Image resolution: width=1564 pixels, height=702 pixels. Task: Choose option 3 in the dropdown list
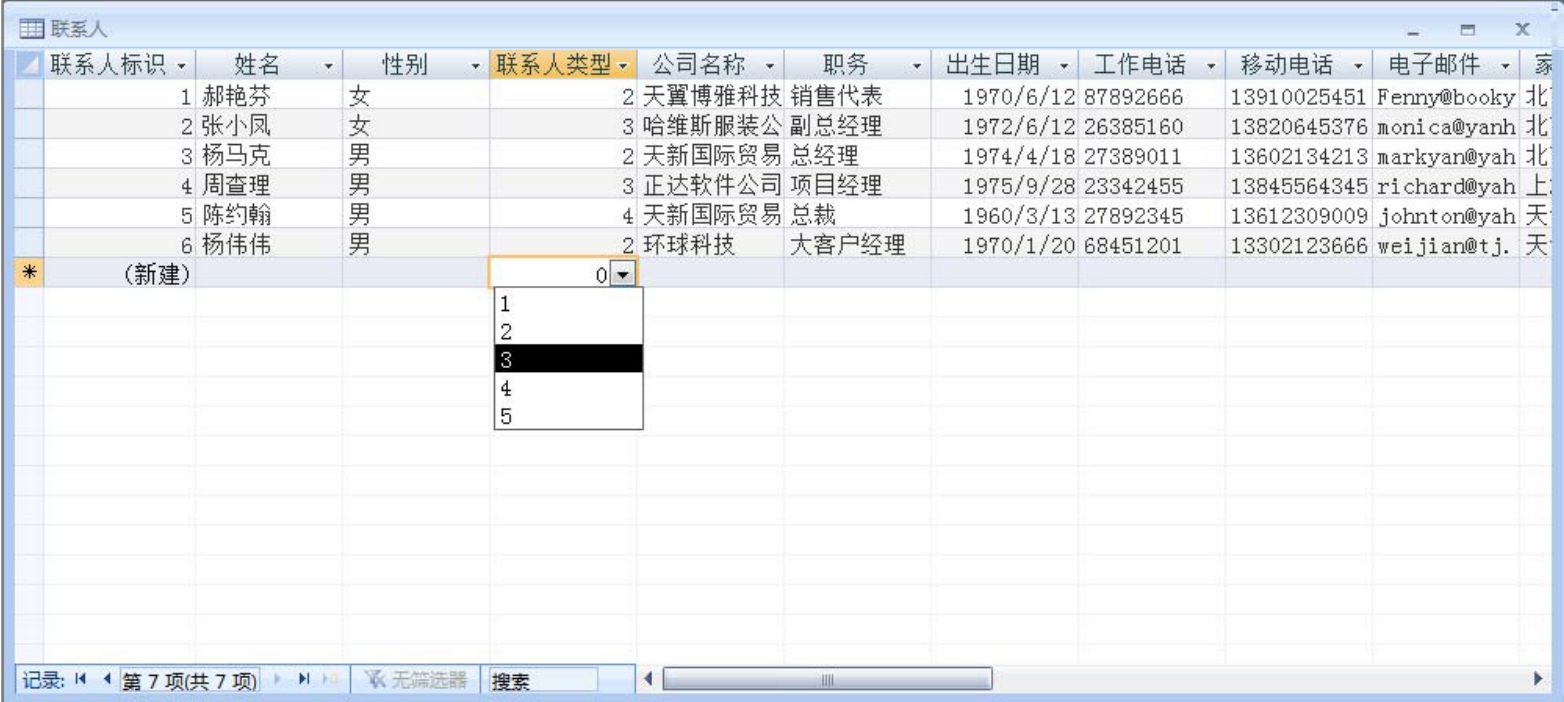click(x=568, y=358)
